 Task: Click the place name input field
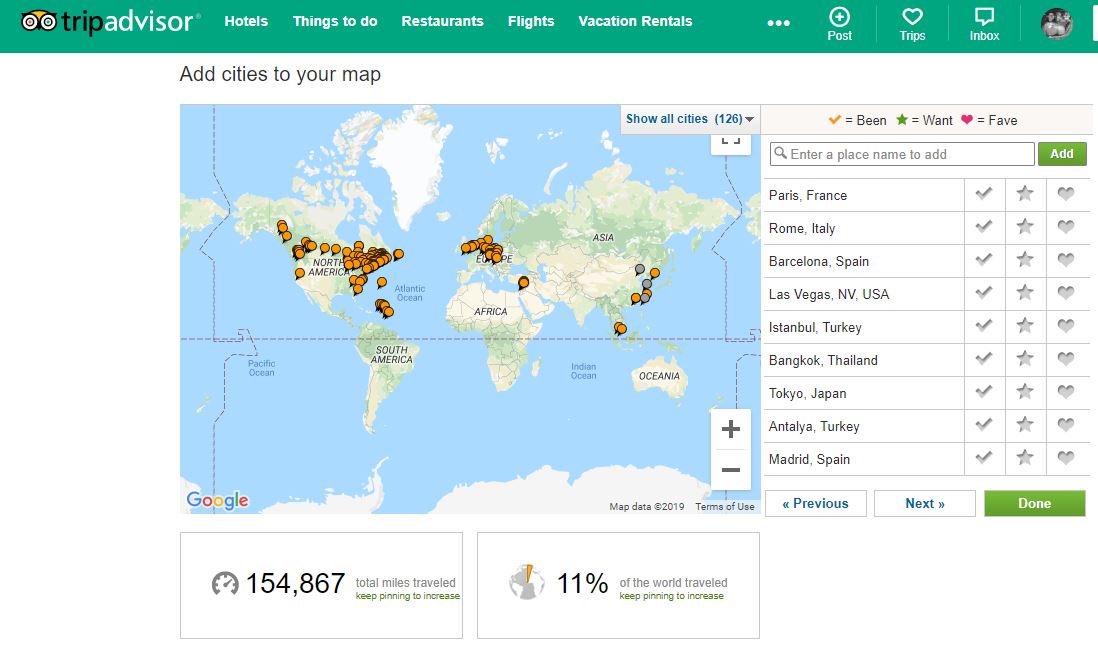click(902, 154)
